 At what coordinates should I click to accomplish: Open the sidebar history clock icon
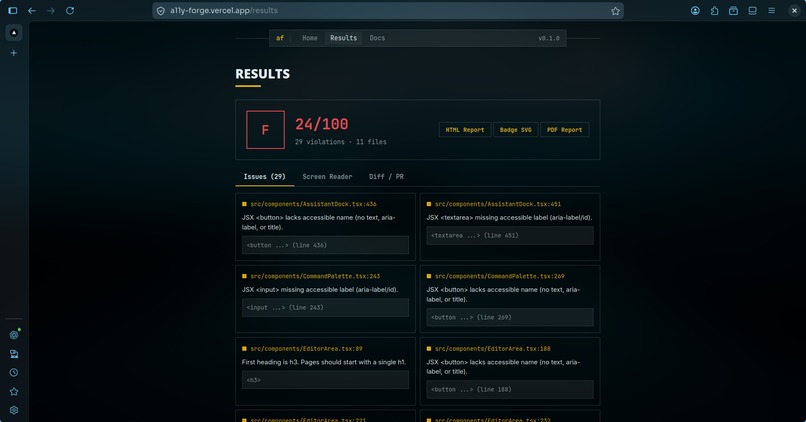[x=14, y=373]
